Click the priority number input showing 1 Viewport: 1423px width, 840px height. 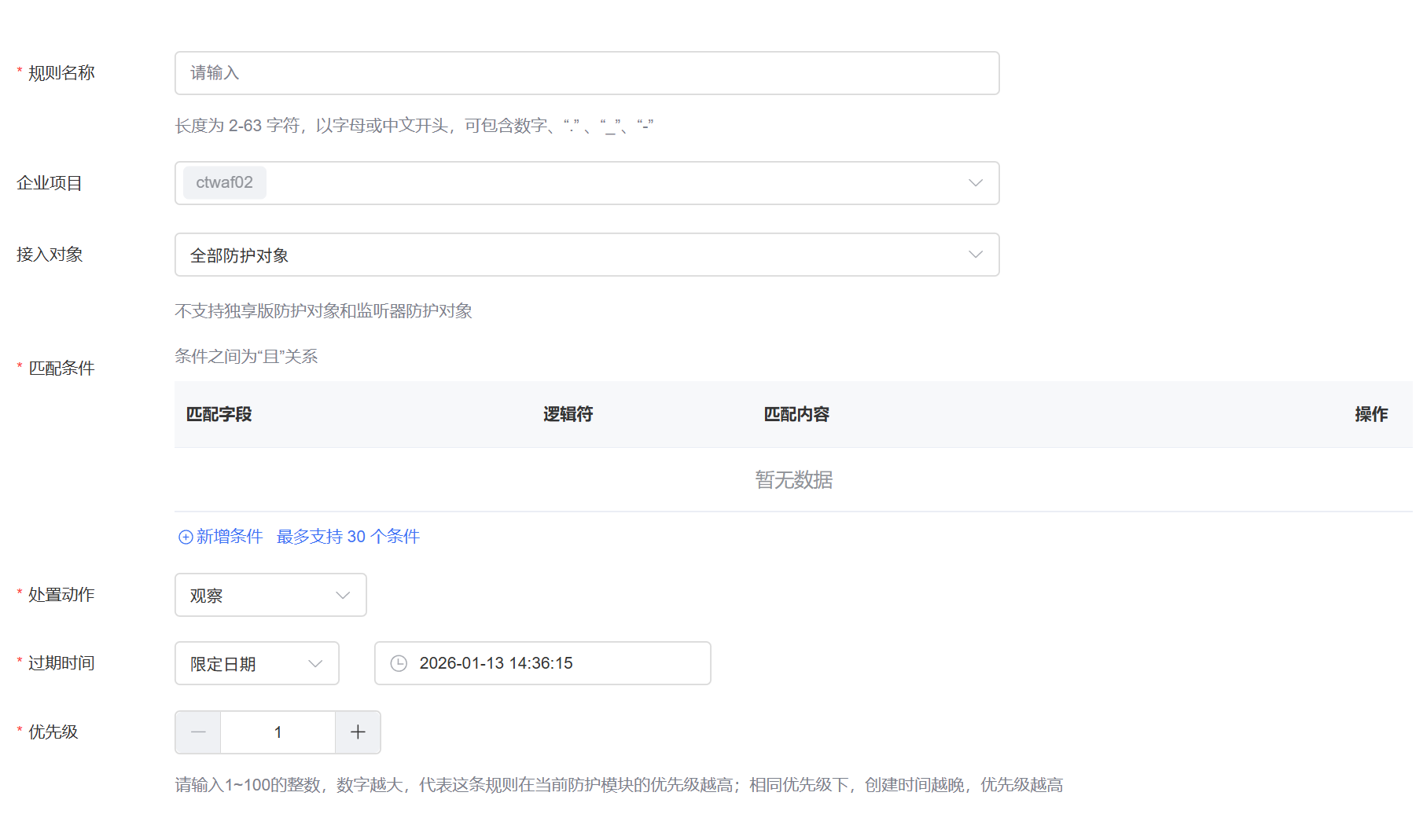click(x=278, y=732)
